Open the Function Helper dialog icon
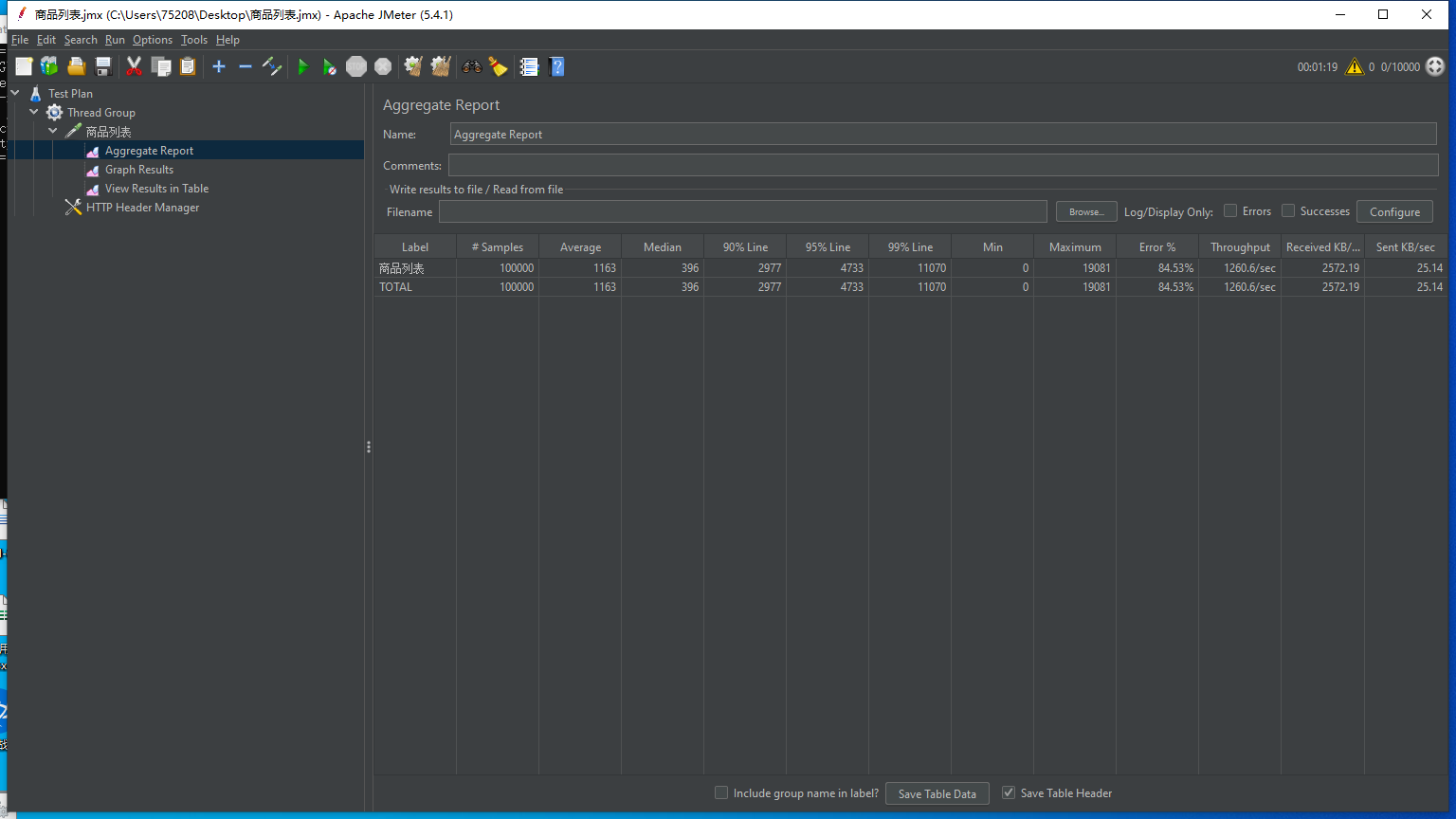The width and height of the screenshot is (1456, 819). coord(529,66)
